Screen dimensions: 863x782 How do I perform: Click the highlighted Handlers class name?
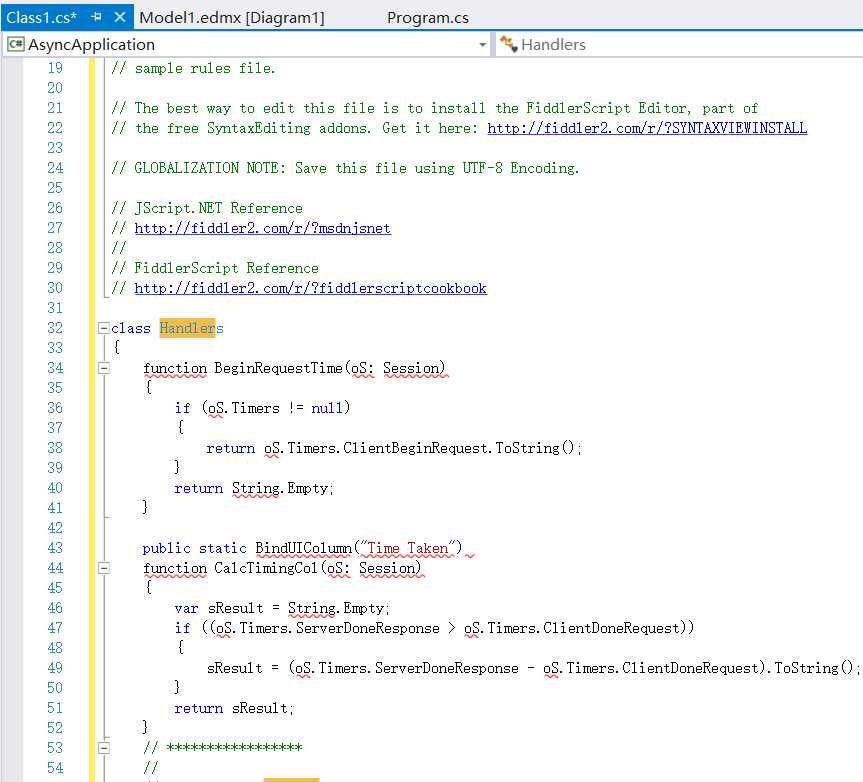tap(192, 328)
